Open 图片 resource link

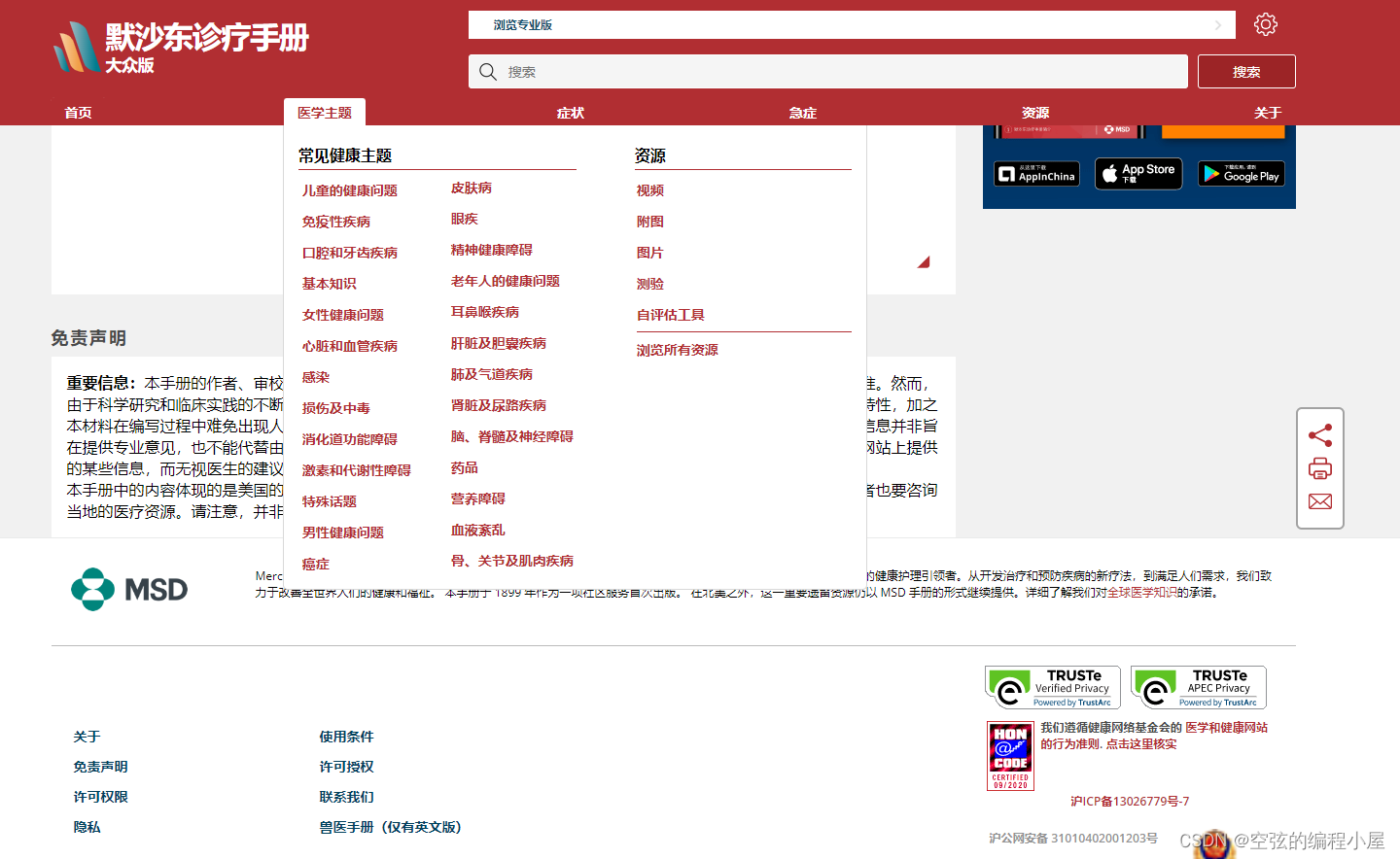pos(650,253)
